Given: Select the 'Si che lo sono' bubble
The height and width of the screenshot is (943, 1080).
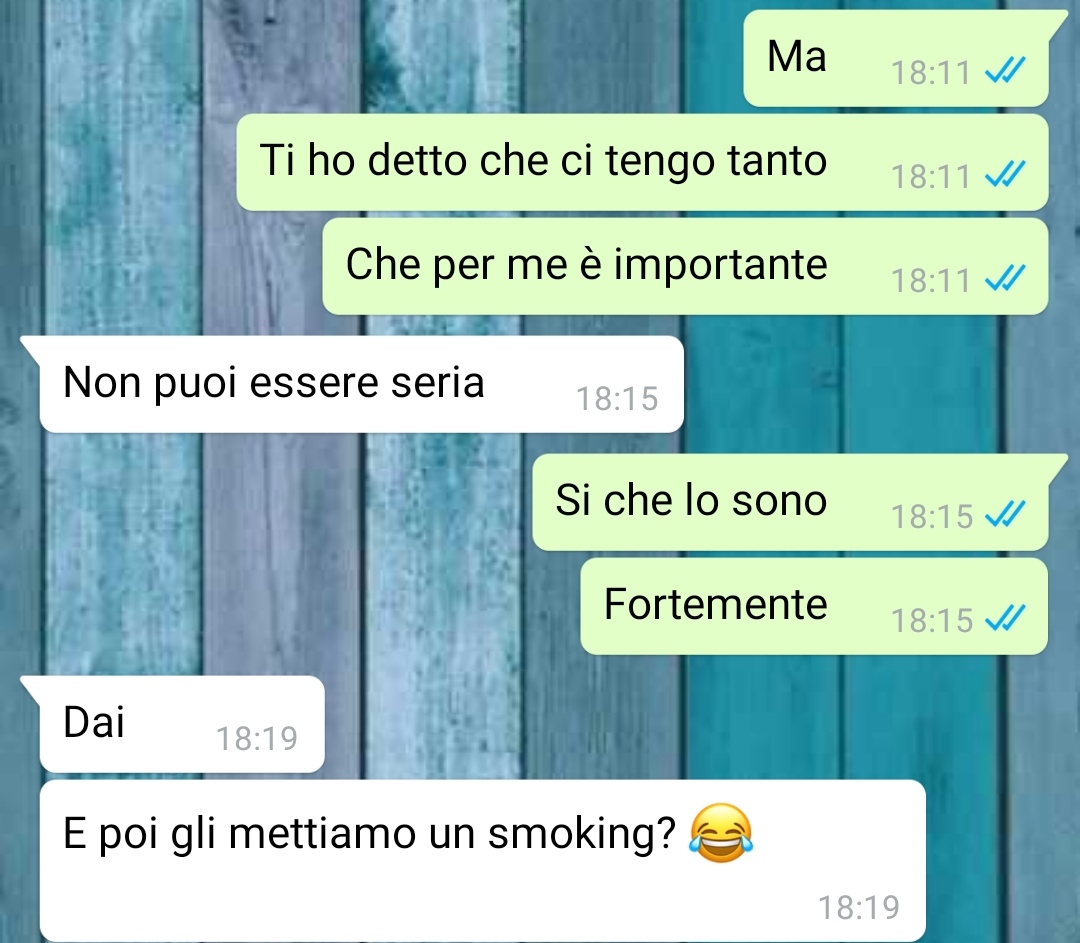Looking at the screenshot, I should pyautogui.click(x=790, y=502).
